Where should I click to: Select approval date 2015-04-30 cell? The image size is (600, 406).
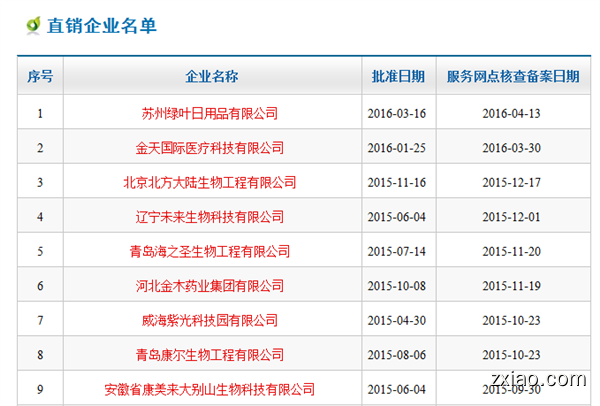pos(397,320)
